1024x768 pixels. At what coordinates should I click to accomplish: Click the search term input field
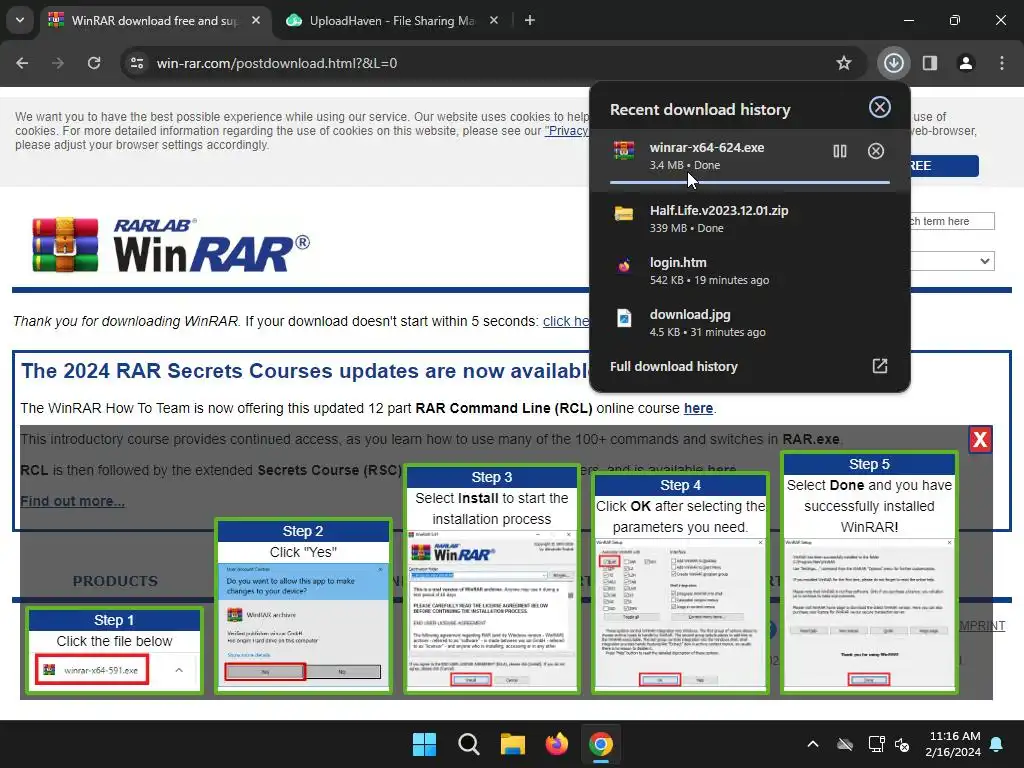click(x=952, y=221)
